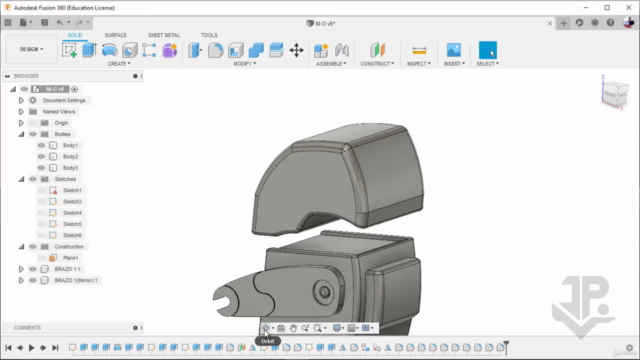Switch to the TOOLS tab
640x360 pixels.
[209, 35]
